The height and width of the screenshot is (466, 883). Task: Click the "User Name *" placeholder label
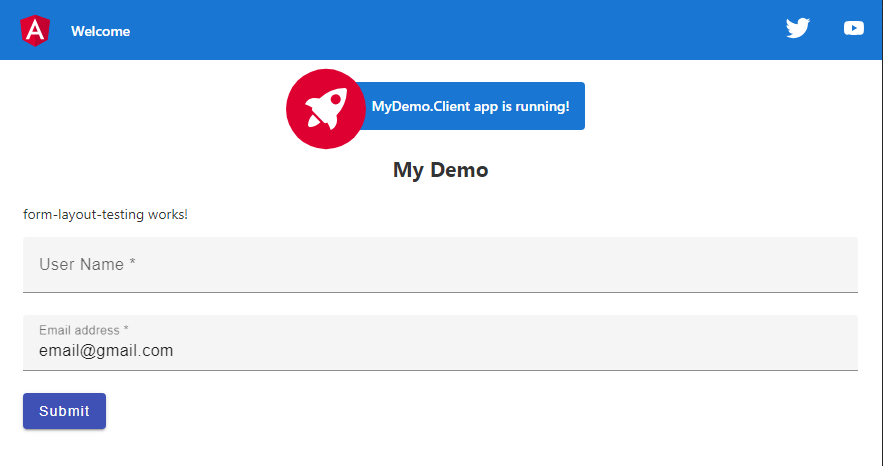[x=87, y=265]
